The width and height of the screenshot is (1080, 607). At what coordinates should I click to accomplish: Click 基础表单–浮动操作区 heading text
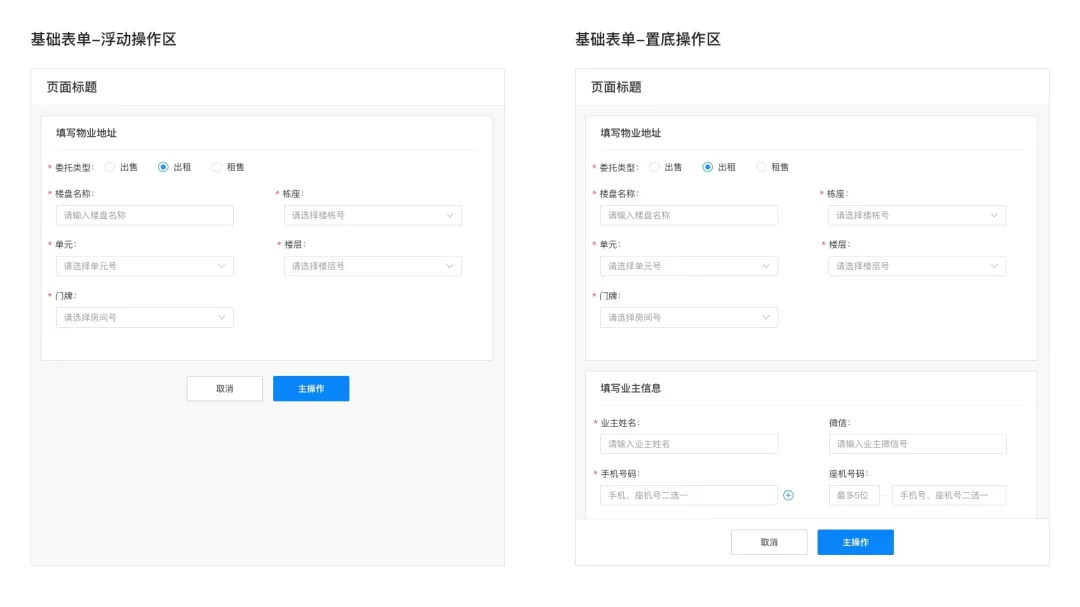tap(103, 39)
